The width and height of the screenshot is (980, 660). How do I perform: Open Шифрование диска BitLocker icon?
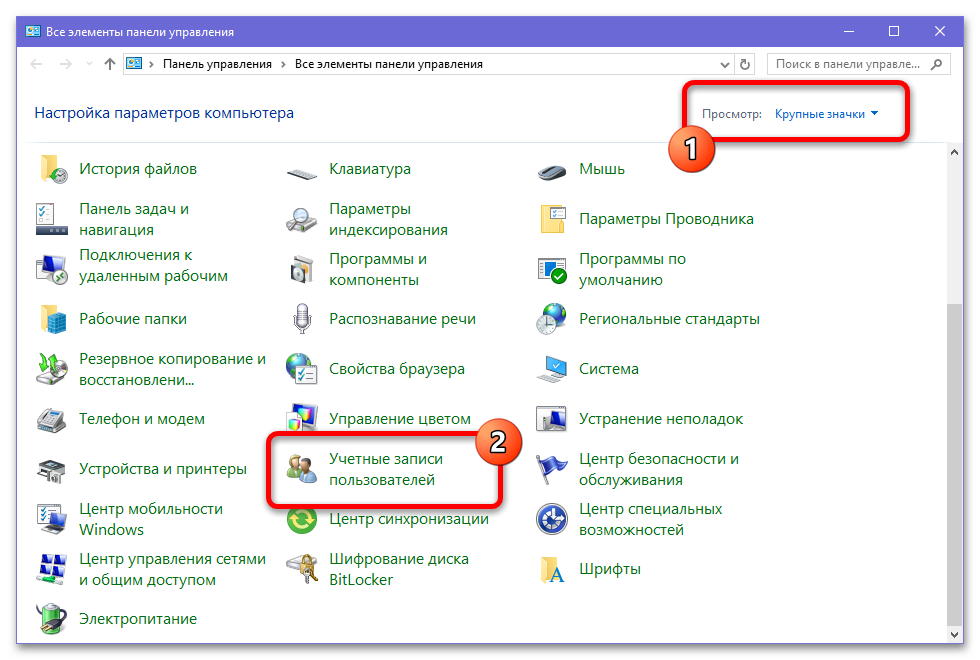coord(302,569)
